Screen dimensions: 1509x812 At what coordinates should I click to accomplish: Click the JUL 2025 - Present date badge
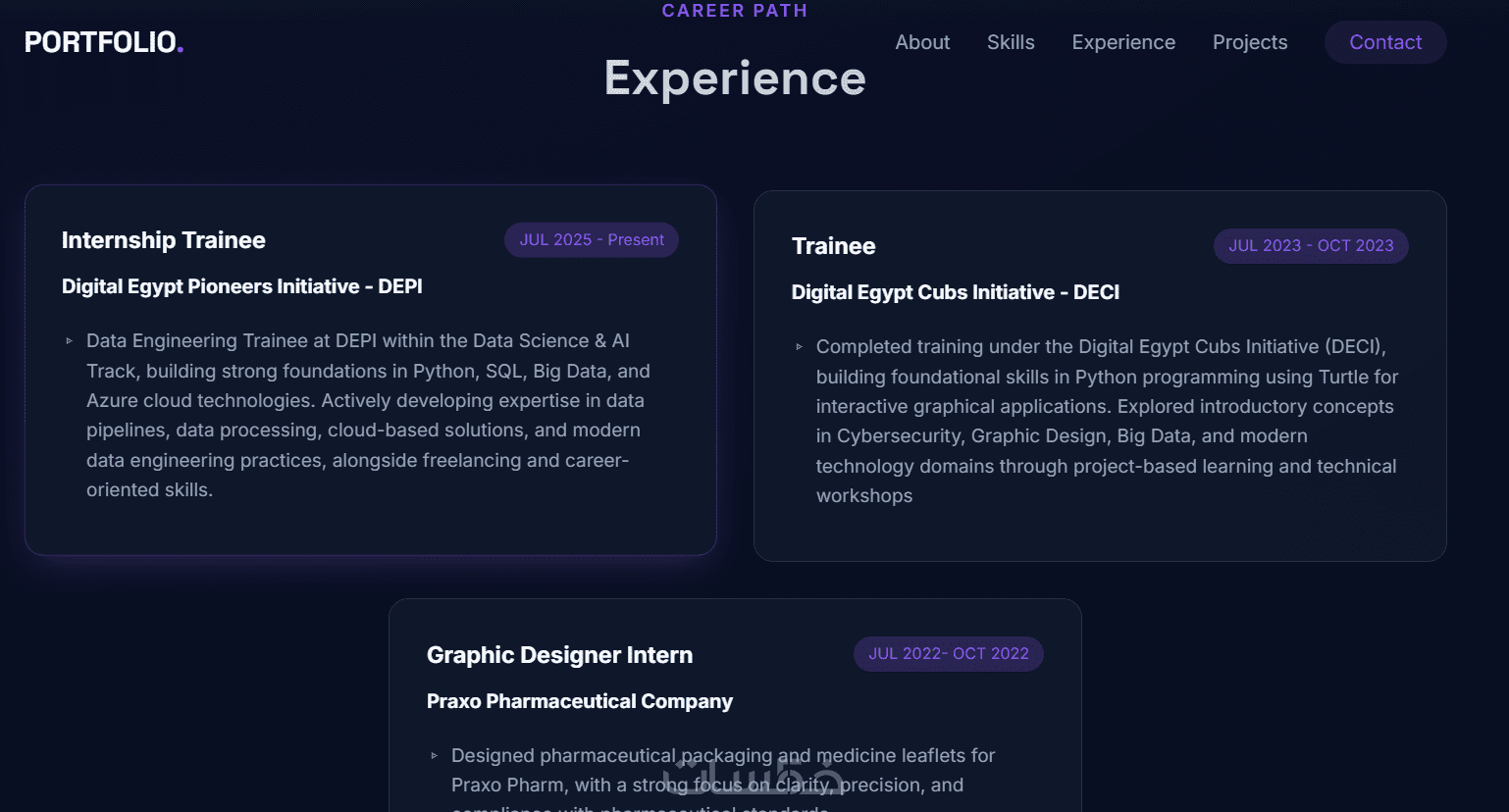592,240
